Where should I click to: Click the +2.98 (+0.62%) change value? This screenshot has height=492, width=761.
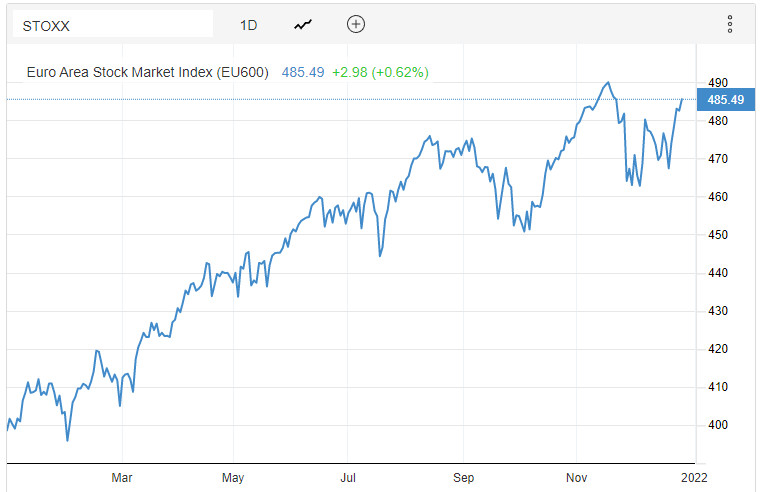pyautogui.click(x=381, y=72)
